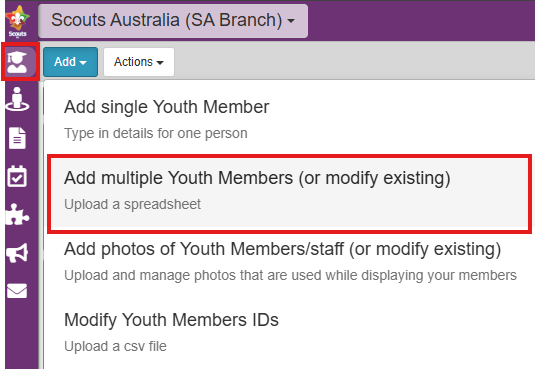Collapse the blue Add dropdown button
This screenshot has width=535, height=369.
(70, 62)
